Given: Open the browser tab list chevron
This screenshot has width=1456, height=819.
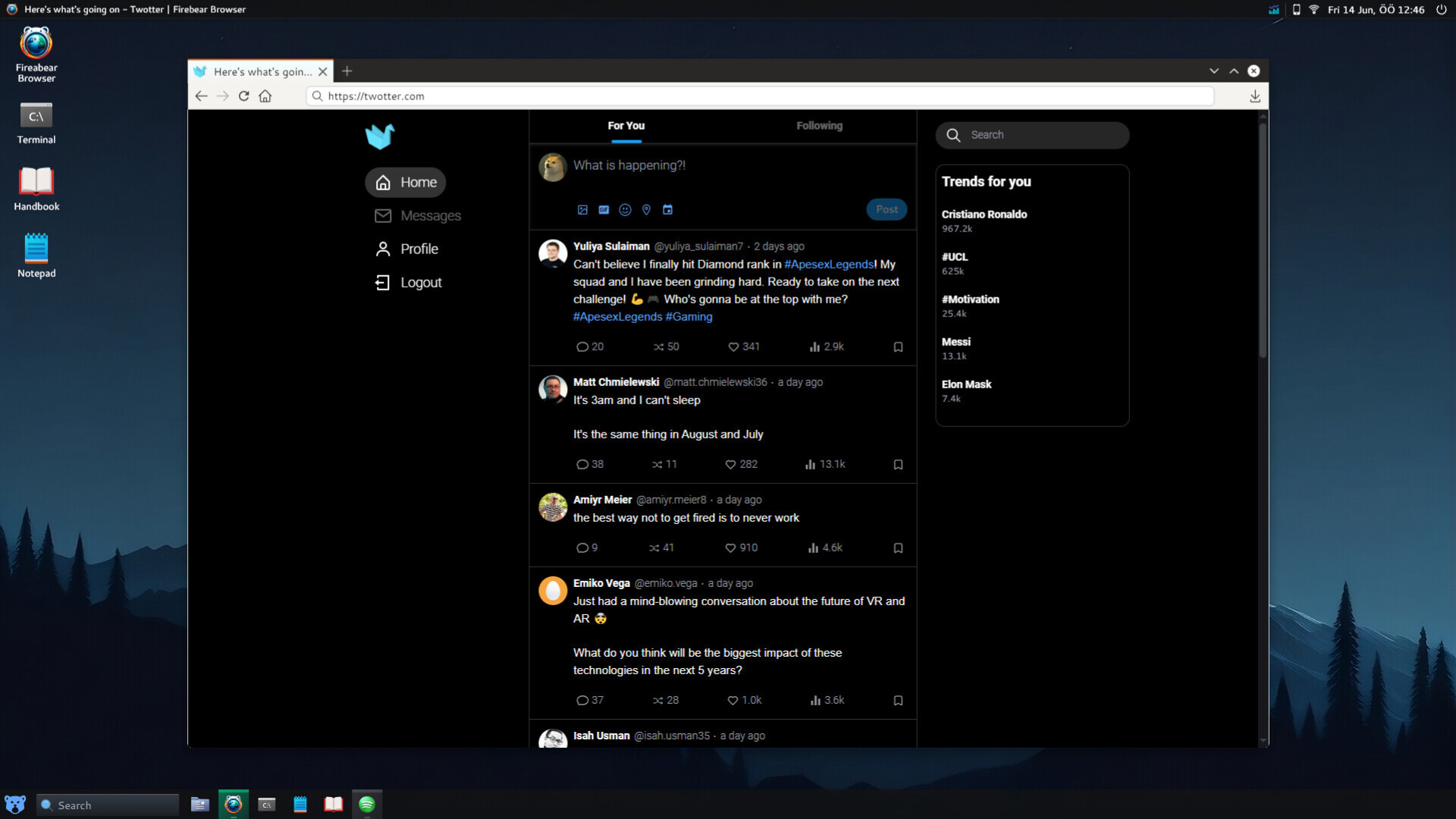Looking at the screenshot, I should pos(1215,71).
